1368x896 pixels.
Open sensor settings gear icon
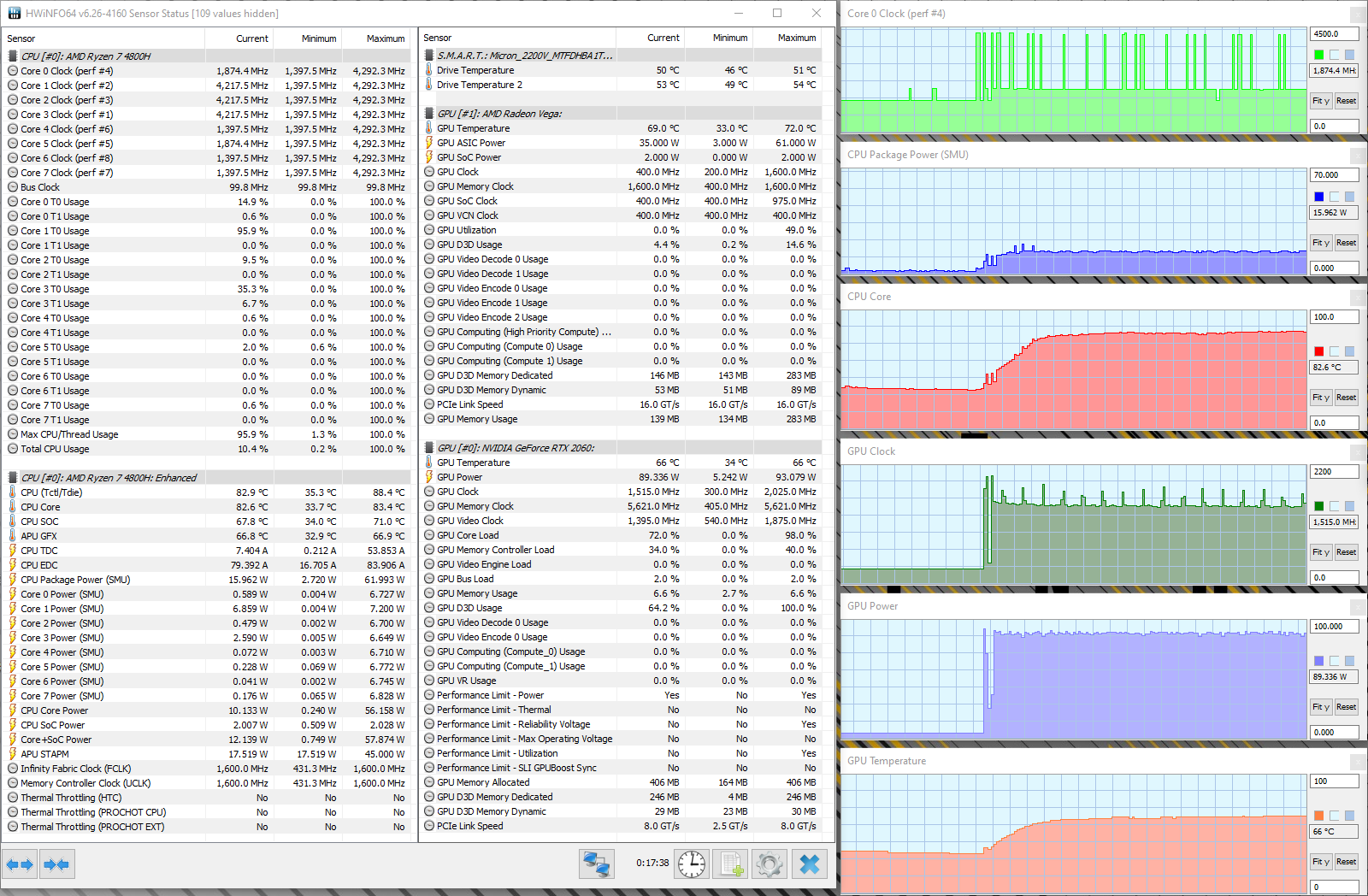769,864
